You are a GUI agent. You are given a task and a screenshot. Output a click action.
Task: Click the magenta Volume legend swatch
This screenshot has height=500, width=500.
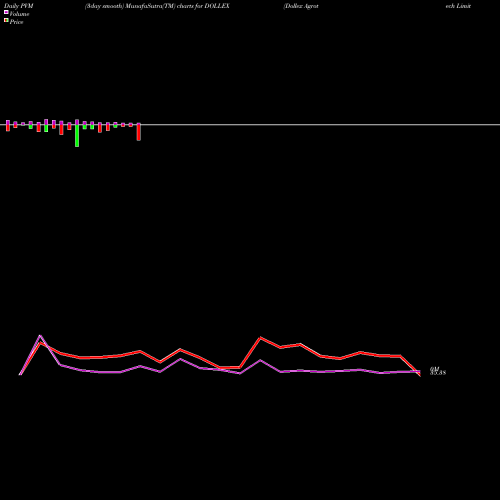6,12
